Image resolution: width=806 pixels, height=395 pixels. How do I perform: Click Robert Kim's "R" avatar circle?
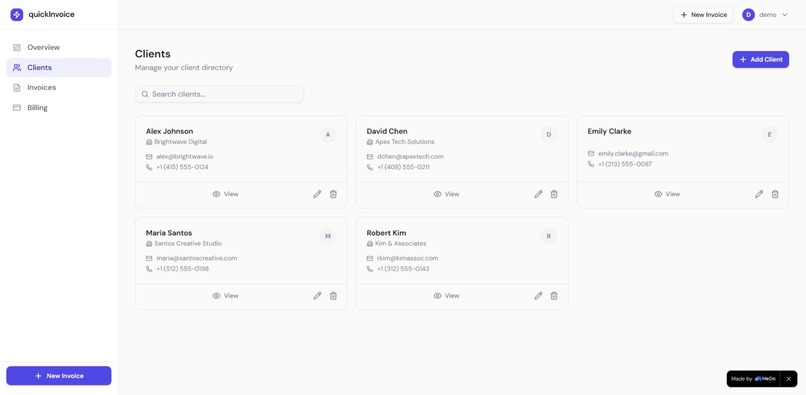[548, 237]
